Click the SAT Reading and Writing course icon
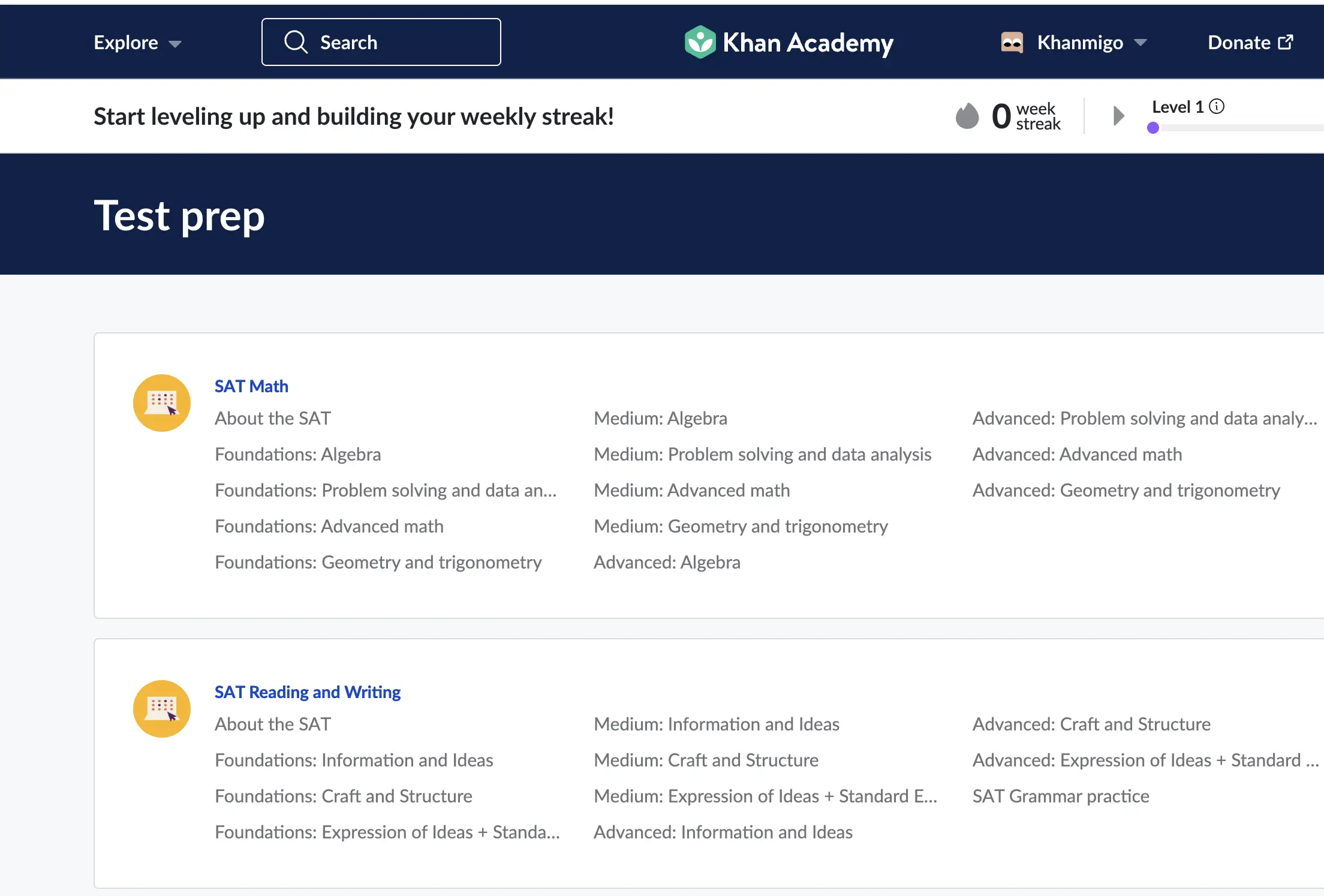 point(162,709)
